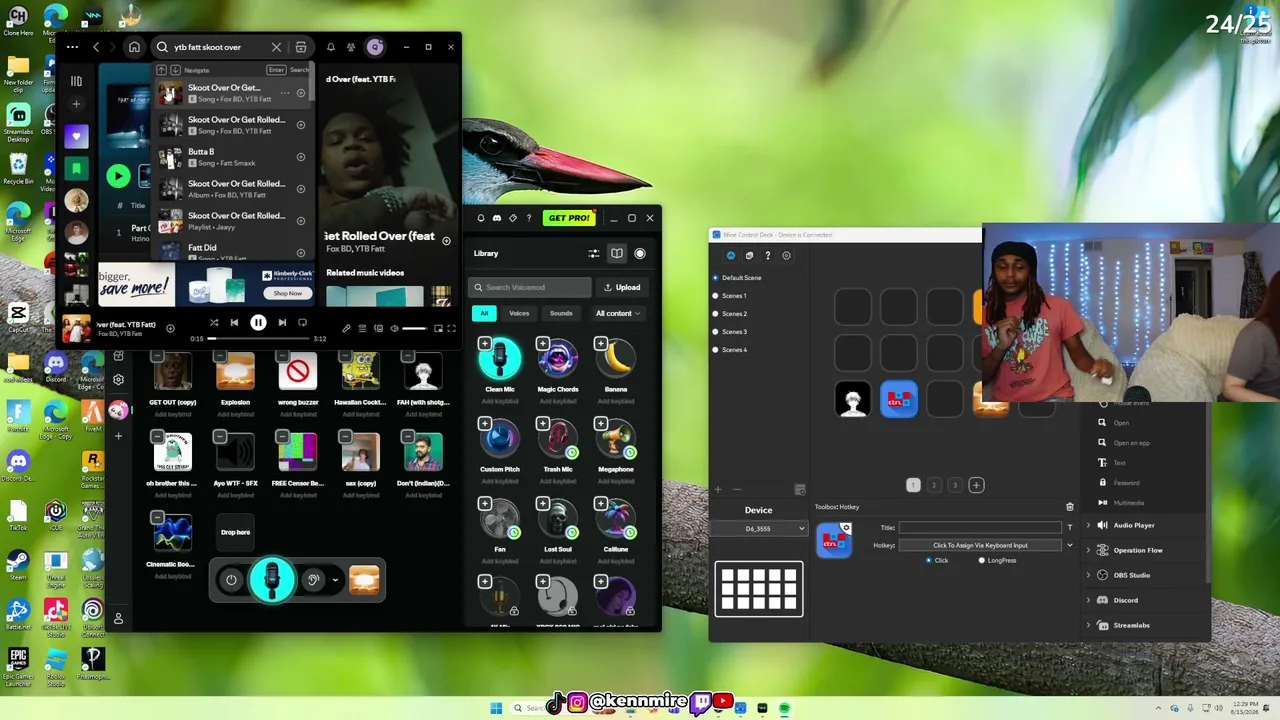Open the green bookmark item in Spotify sidebar
The width and height of the screenshot is (1280, 720).
pyautogui.click(x=76, y=168)
